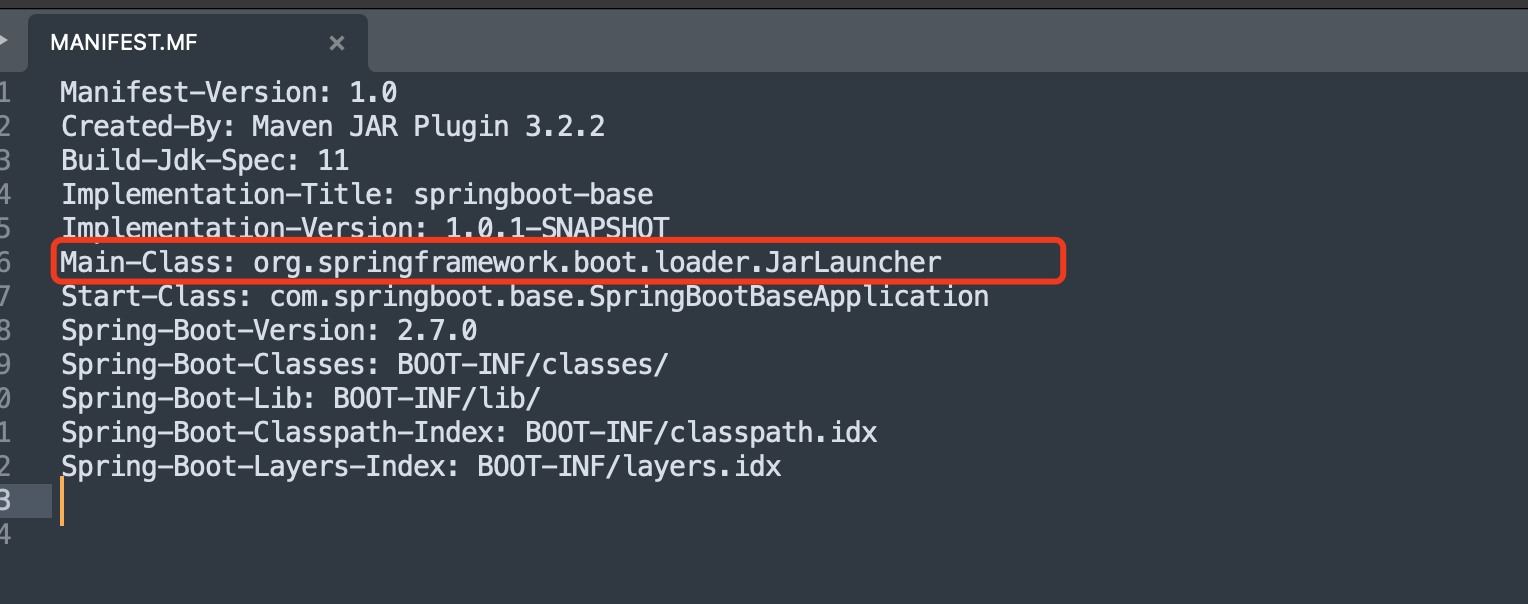Click the tab scroll arrow at top left
This screenshot has width=1528, height=604.
coord(5,42)
